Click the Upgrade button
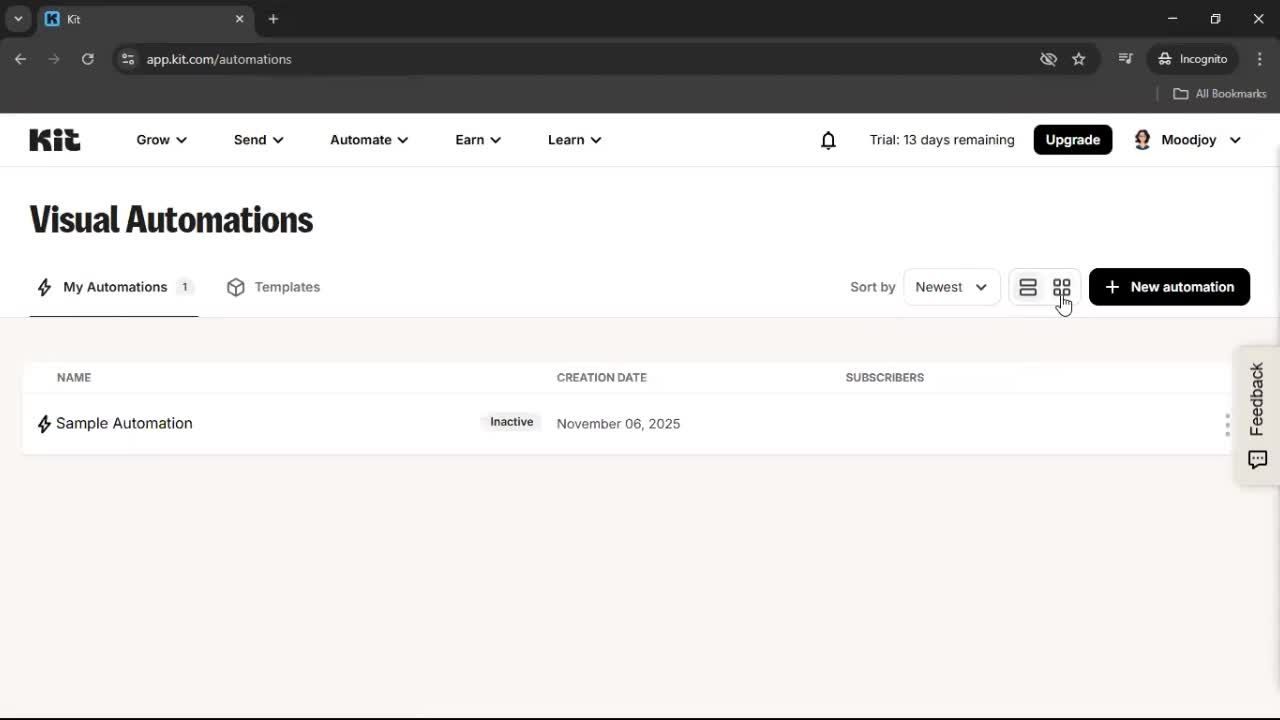Image resolution: width=1280 pixels, height=720 pixels. point(1072,140)
